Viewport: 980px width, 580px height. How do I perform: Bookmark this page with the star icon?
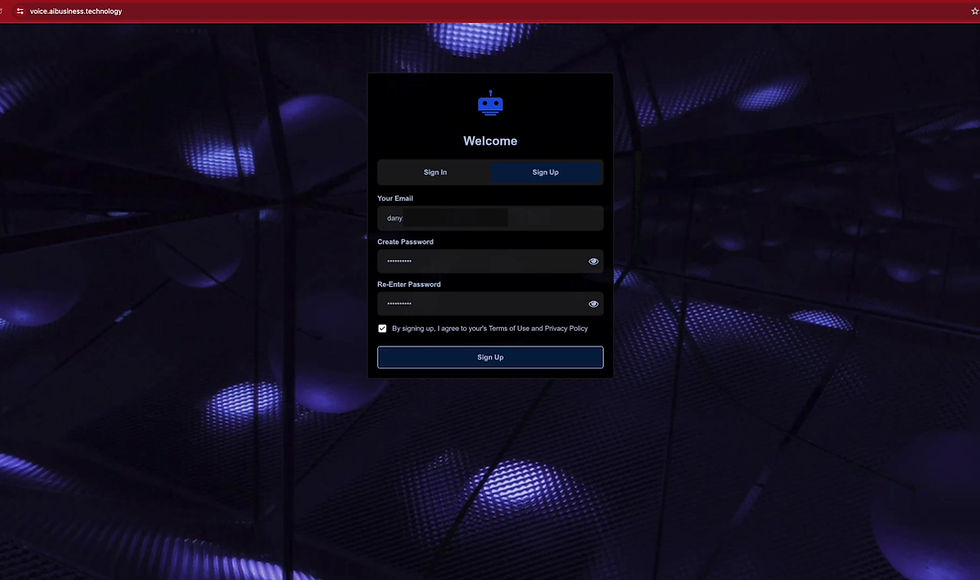(x=974, y=11)
